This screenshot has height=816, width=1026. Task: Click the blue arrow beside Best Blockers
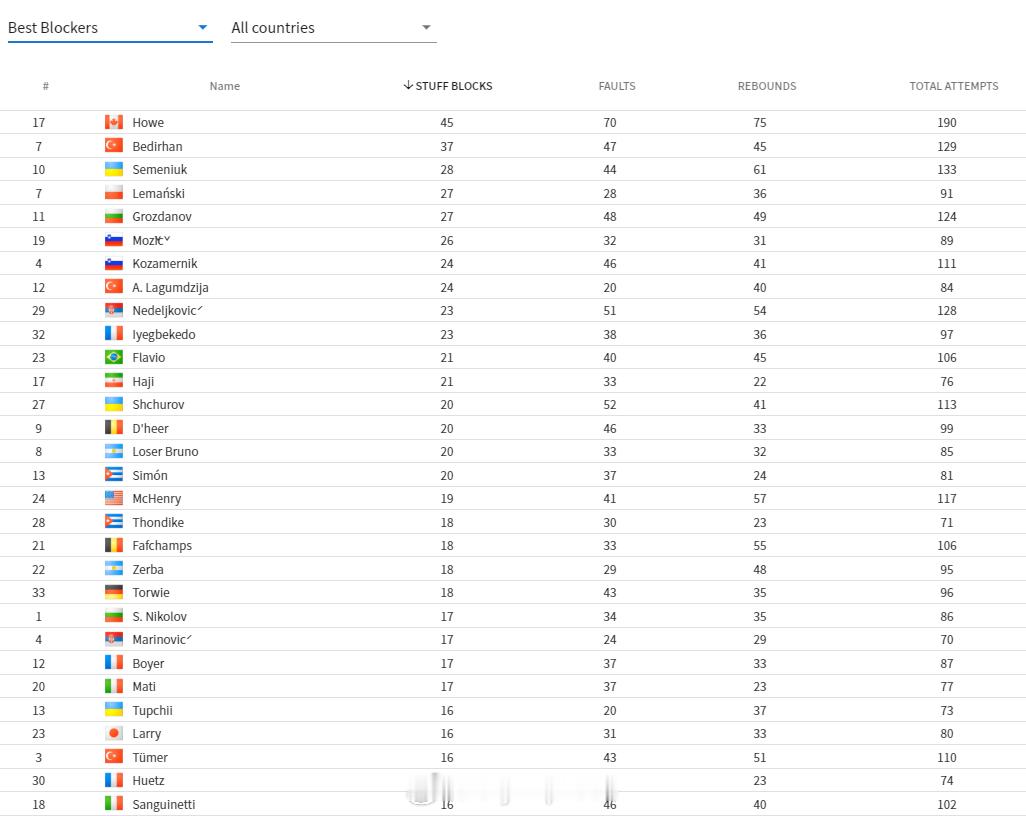click(x=203, y=27)
